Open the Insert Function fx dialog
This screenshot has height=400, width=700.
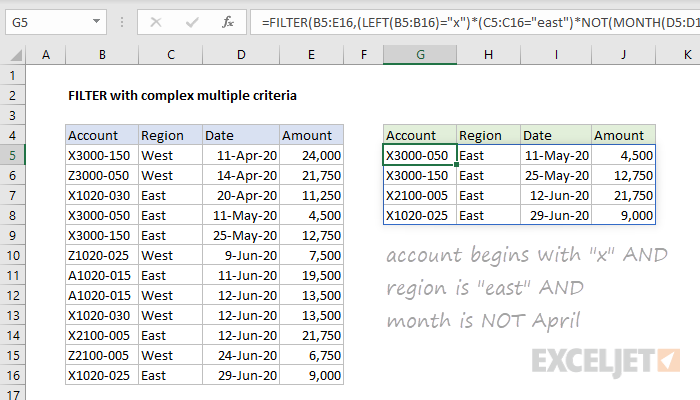(x=228, y=22)
